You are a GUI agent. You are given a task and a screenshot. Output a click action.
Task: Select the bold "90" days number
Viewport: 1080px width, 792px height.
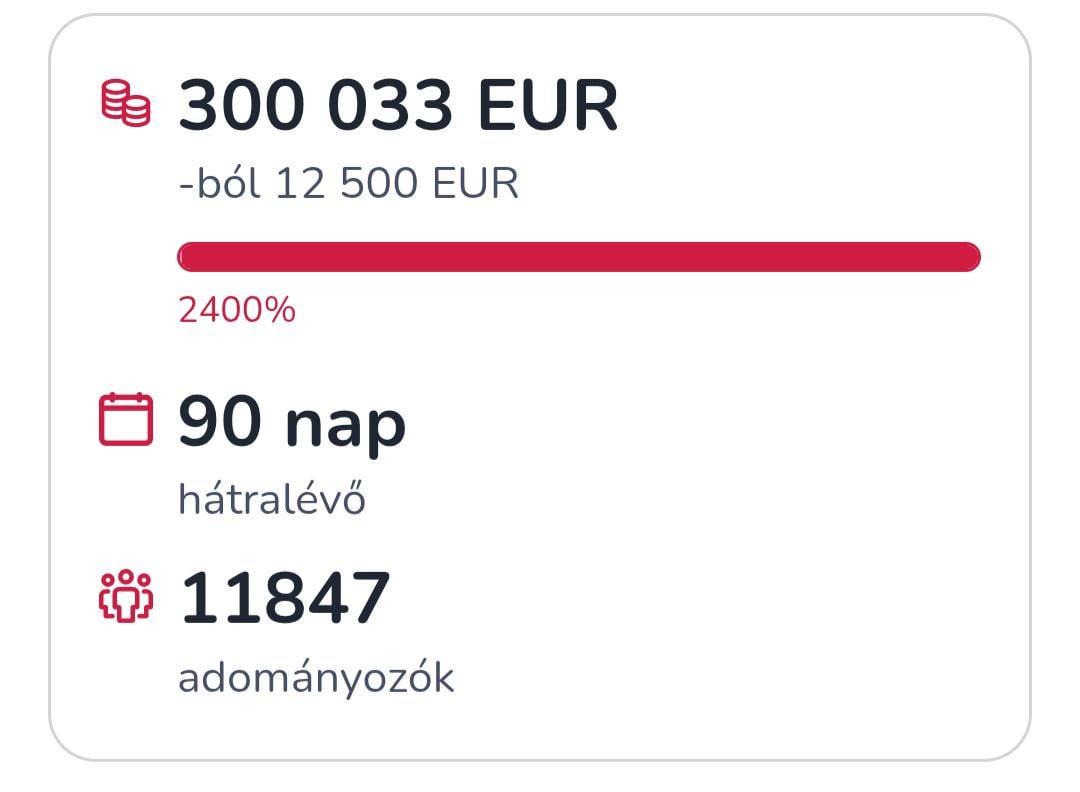pyautogui.click(x=223, y=422)
